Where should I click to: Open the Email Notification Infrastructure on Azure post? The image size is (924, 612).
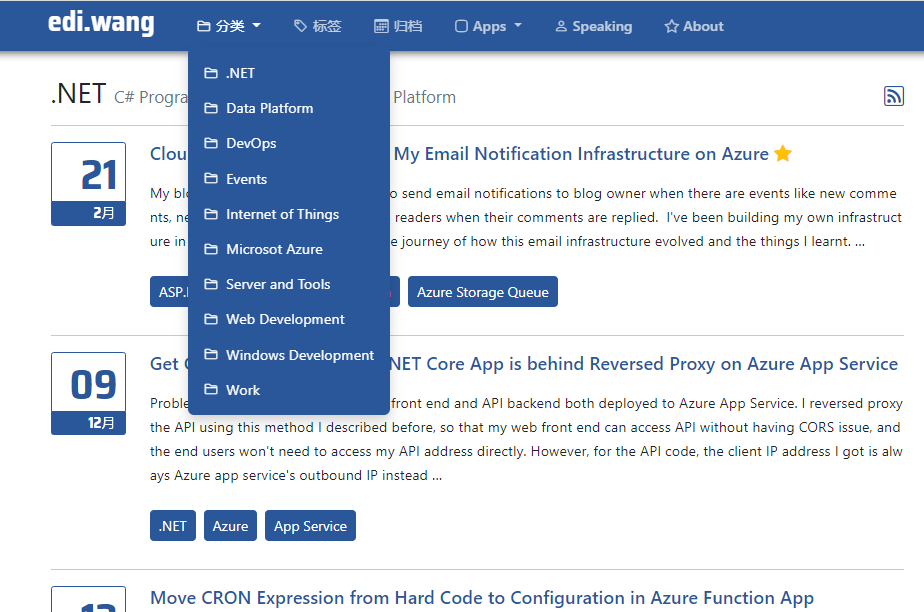pos(580,154)
